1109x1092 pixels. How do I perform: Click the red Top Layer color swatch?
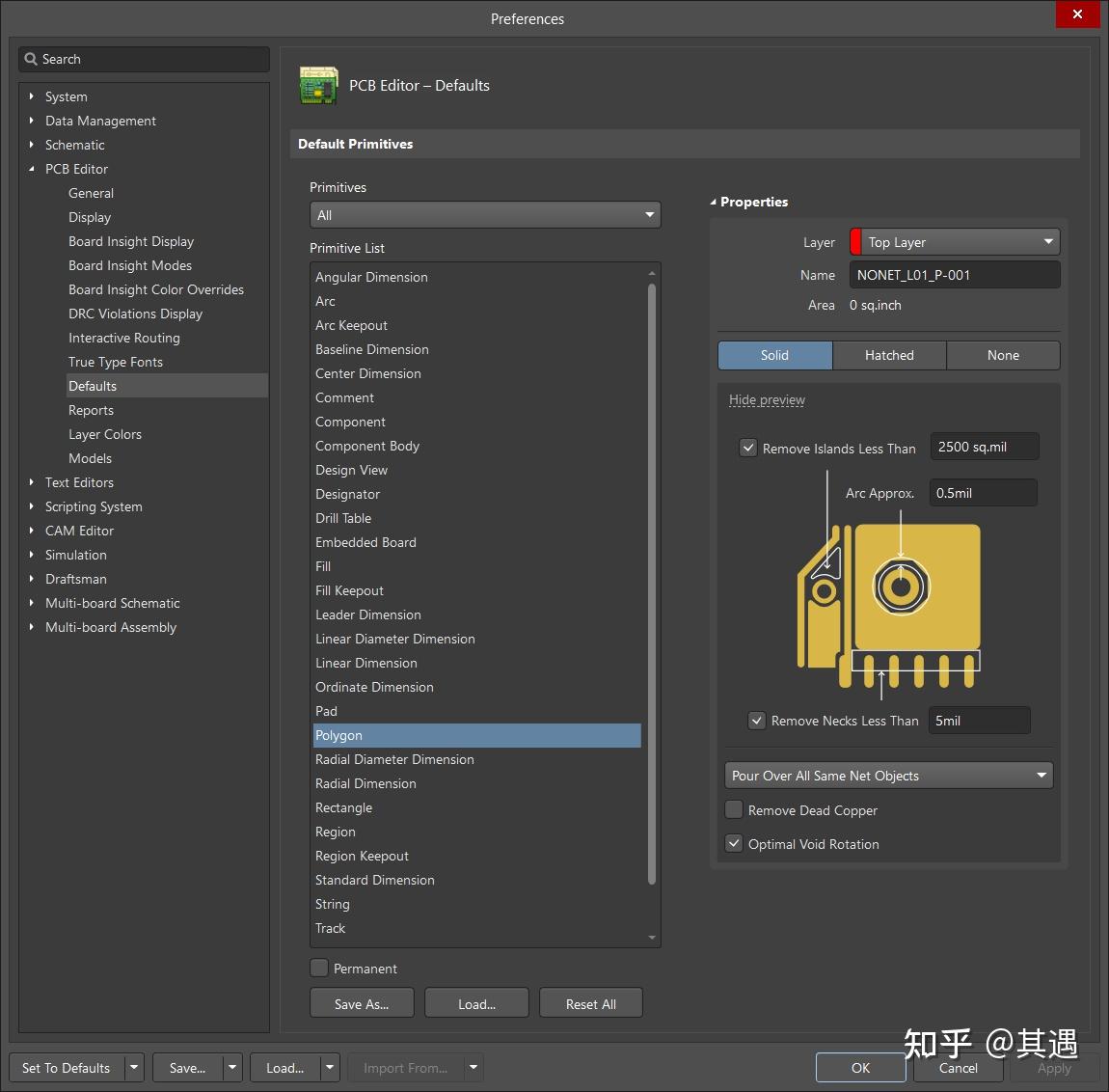[855, 242]
